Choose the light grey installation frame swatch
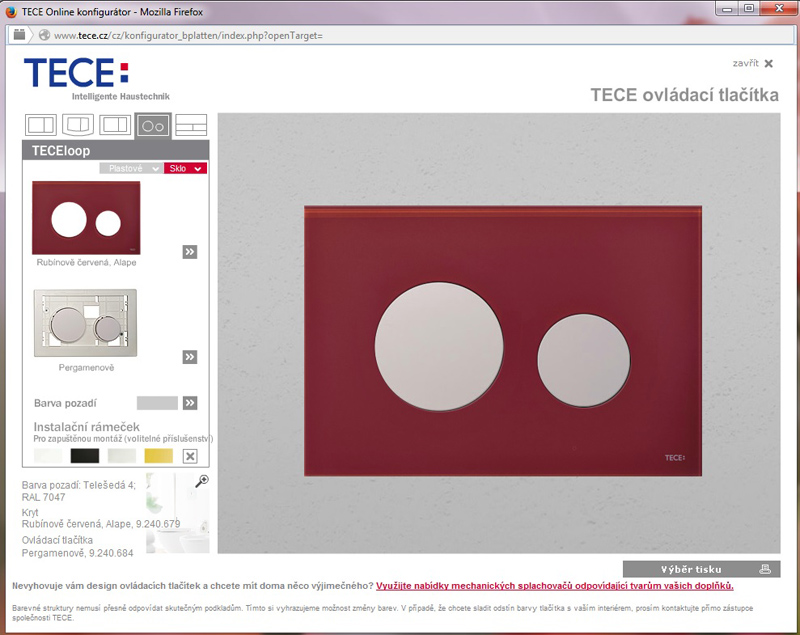Screen dimensions: 800x635 click(x=122, y=455)
